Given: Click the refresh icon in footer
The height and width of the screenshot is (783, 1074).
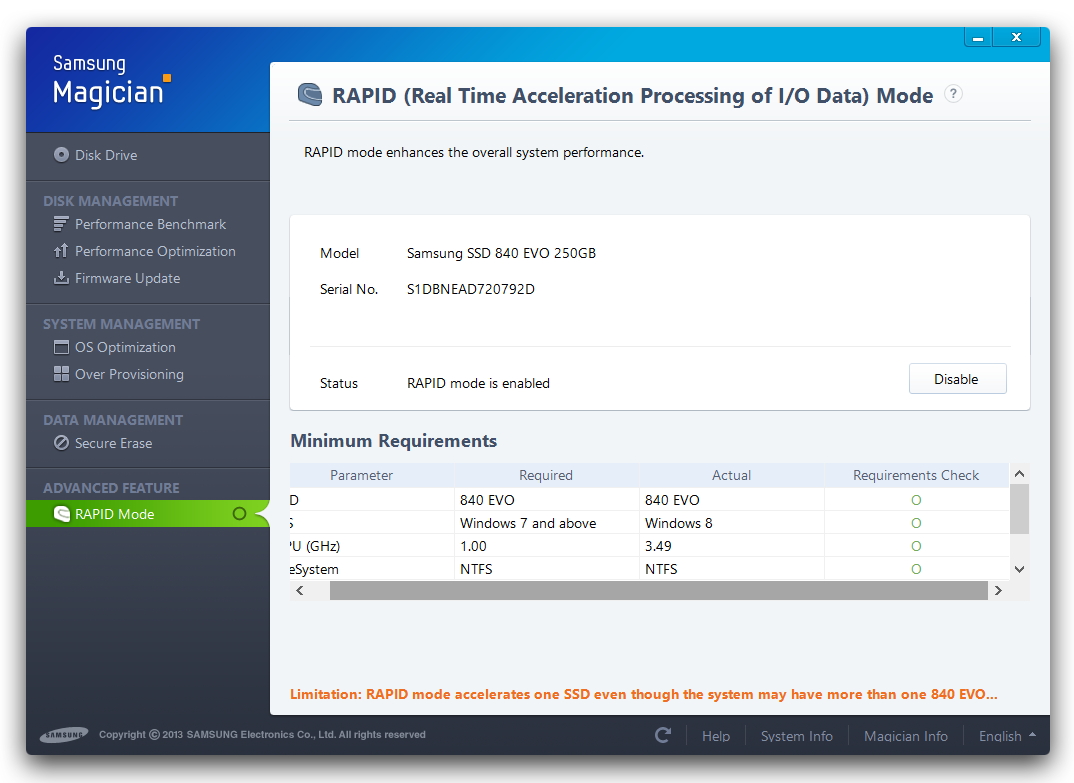Looking at the screenshot, I should pos(662,735).
